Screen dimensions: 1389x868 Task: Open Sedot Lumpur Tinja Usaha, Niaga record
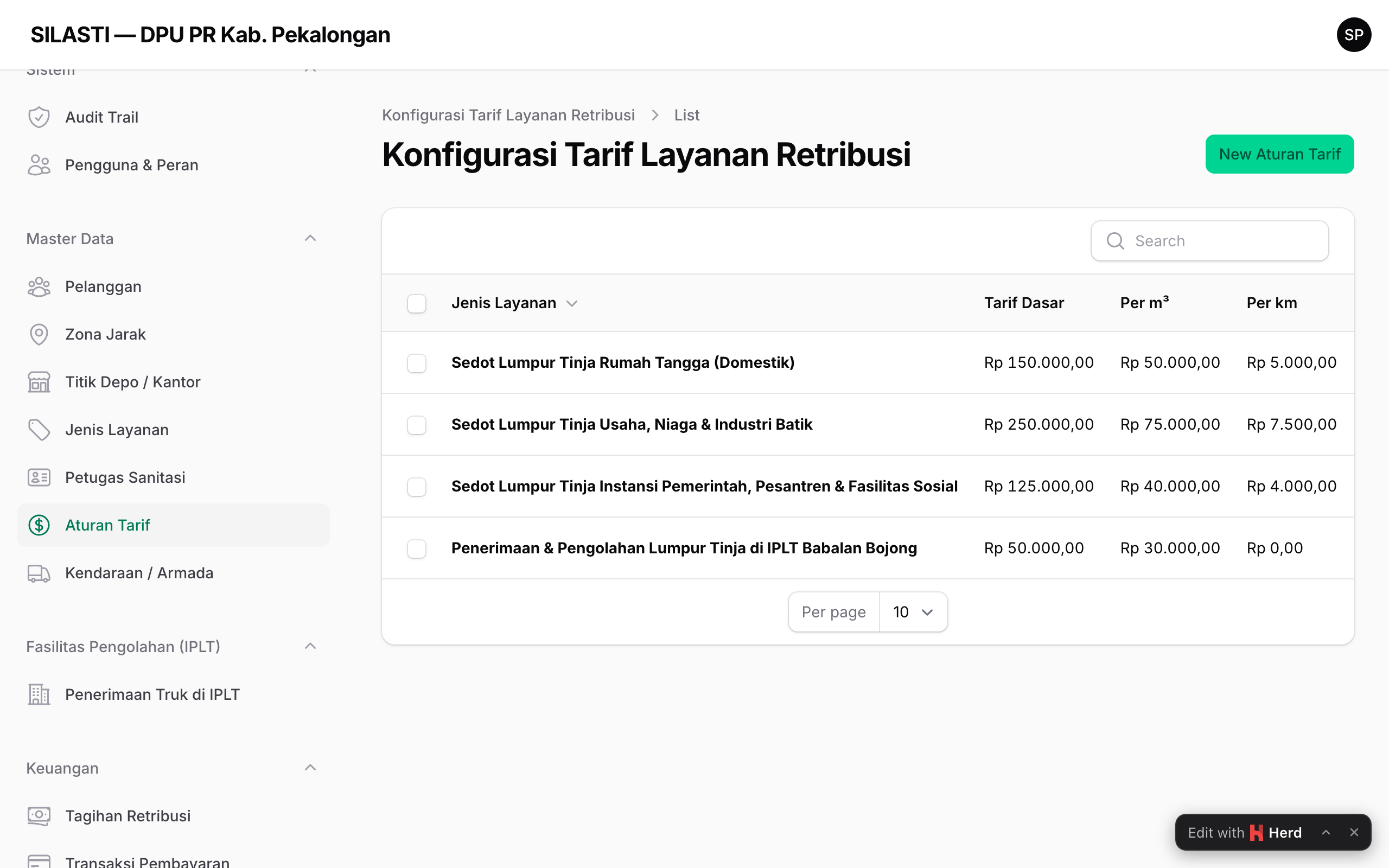632,424
